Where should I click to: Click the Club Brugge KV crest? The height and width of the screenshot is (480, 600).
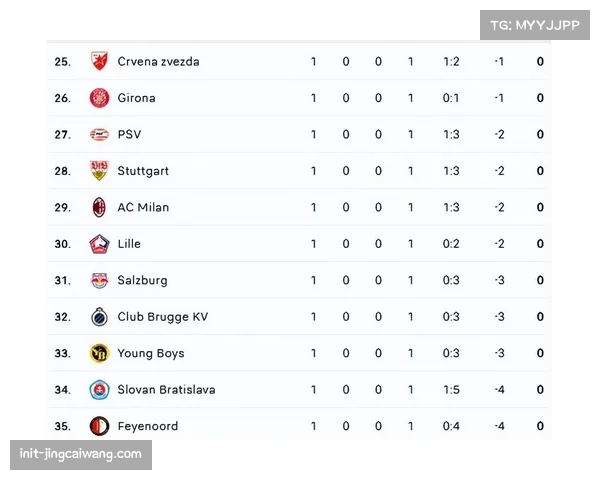99,317
